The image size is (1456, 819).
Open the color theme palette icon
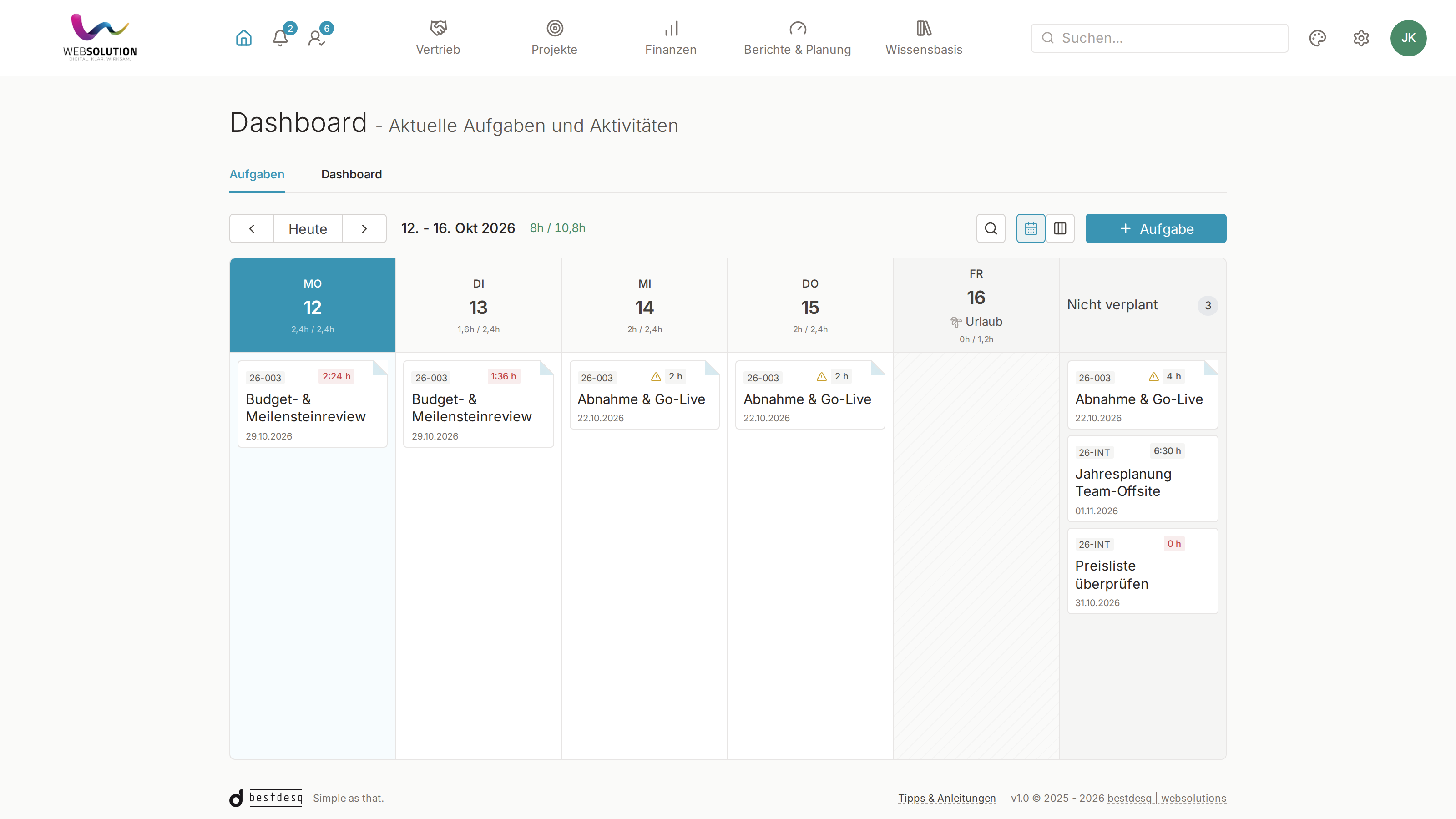coord(1318,38)
